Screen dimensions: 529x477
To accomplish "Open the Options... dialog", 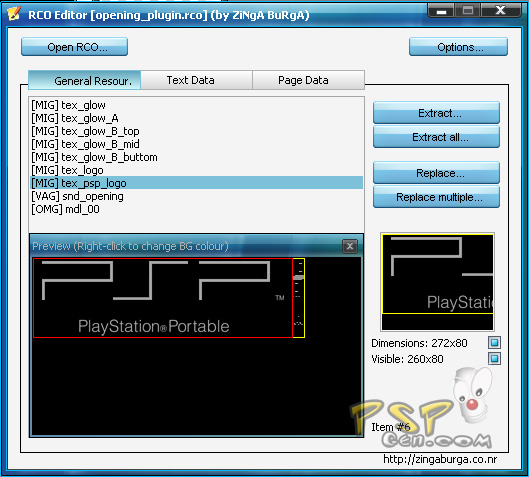I will coord(458,47).
